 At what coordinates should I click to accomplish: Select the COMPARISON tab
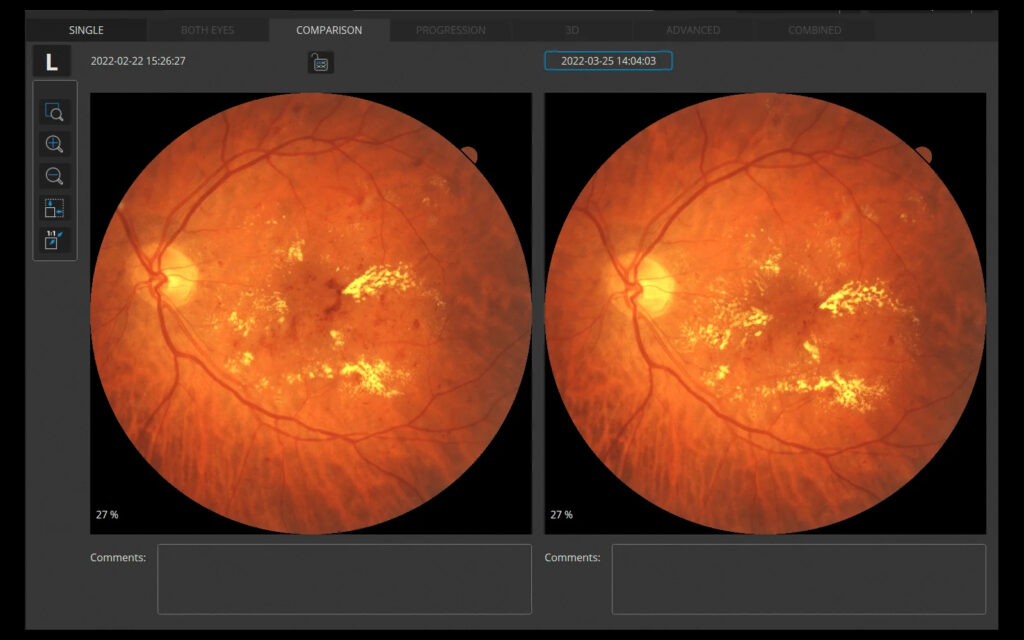(329, 30)
